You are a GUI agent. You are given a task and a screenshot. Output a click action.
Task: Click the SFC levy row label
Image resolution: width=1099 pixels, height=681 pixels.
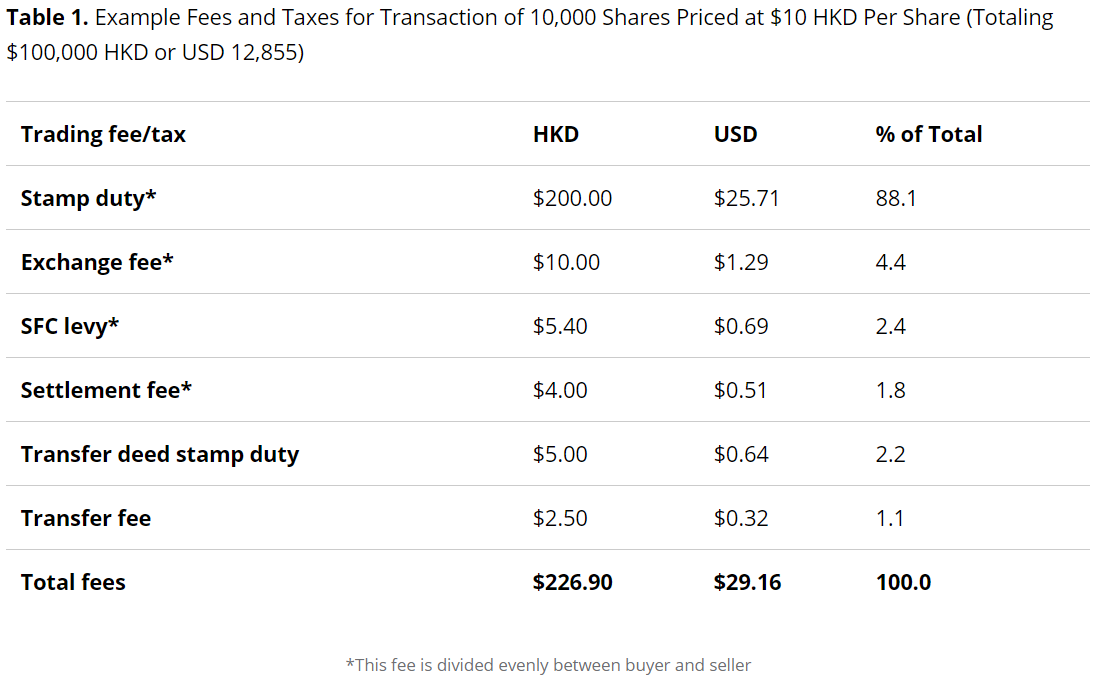[x=69, y=326]
